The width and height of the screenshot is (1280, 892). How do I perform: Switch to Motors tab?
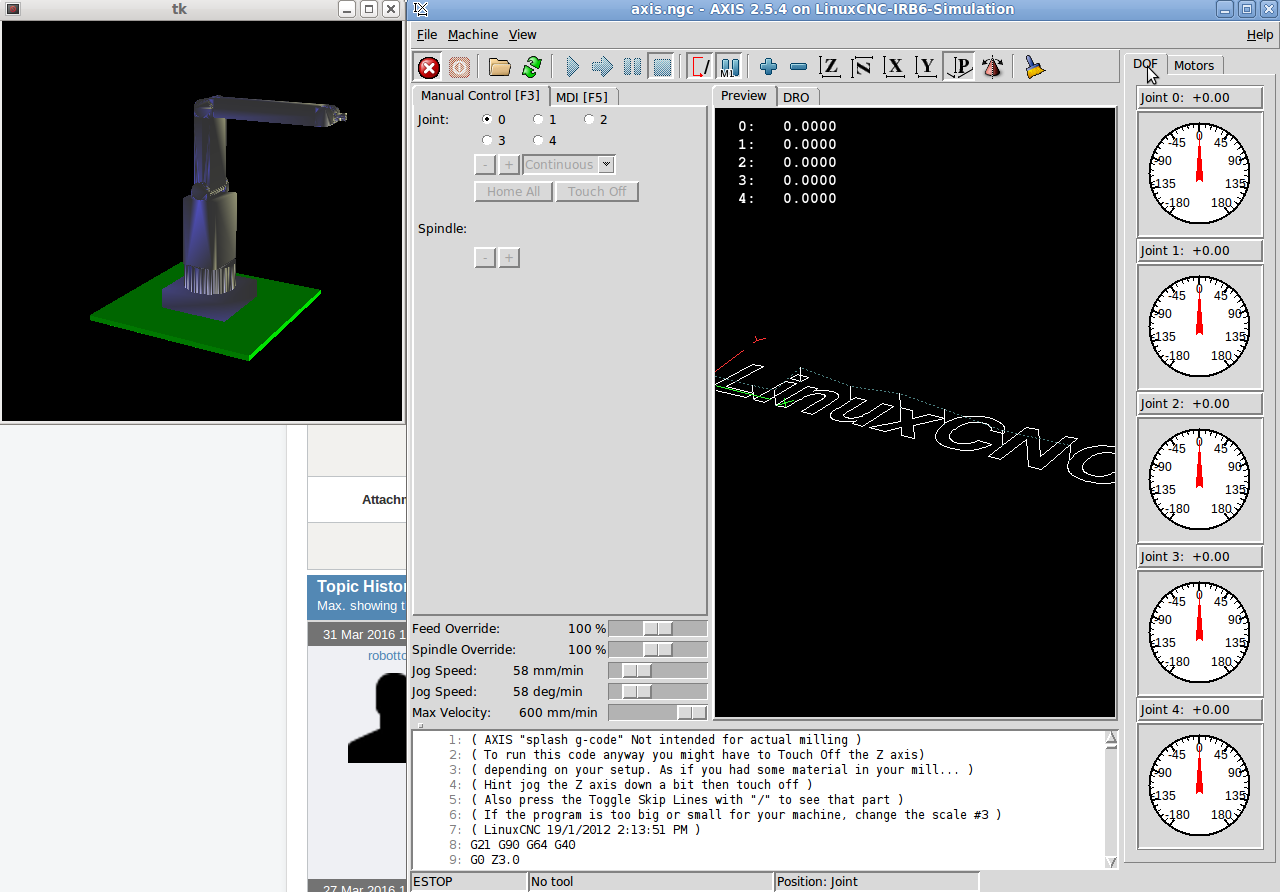(x=1194, y=65)
